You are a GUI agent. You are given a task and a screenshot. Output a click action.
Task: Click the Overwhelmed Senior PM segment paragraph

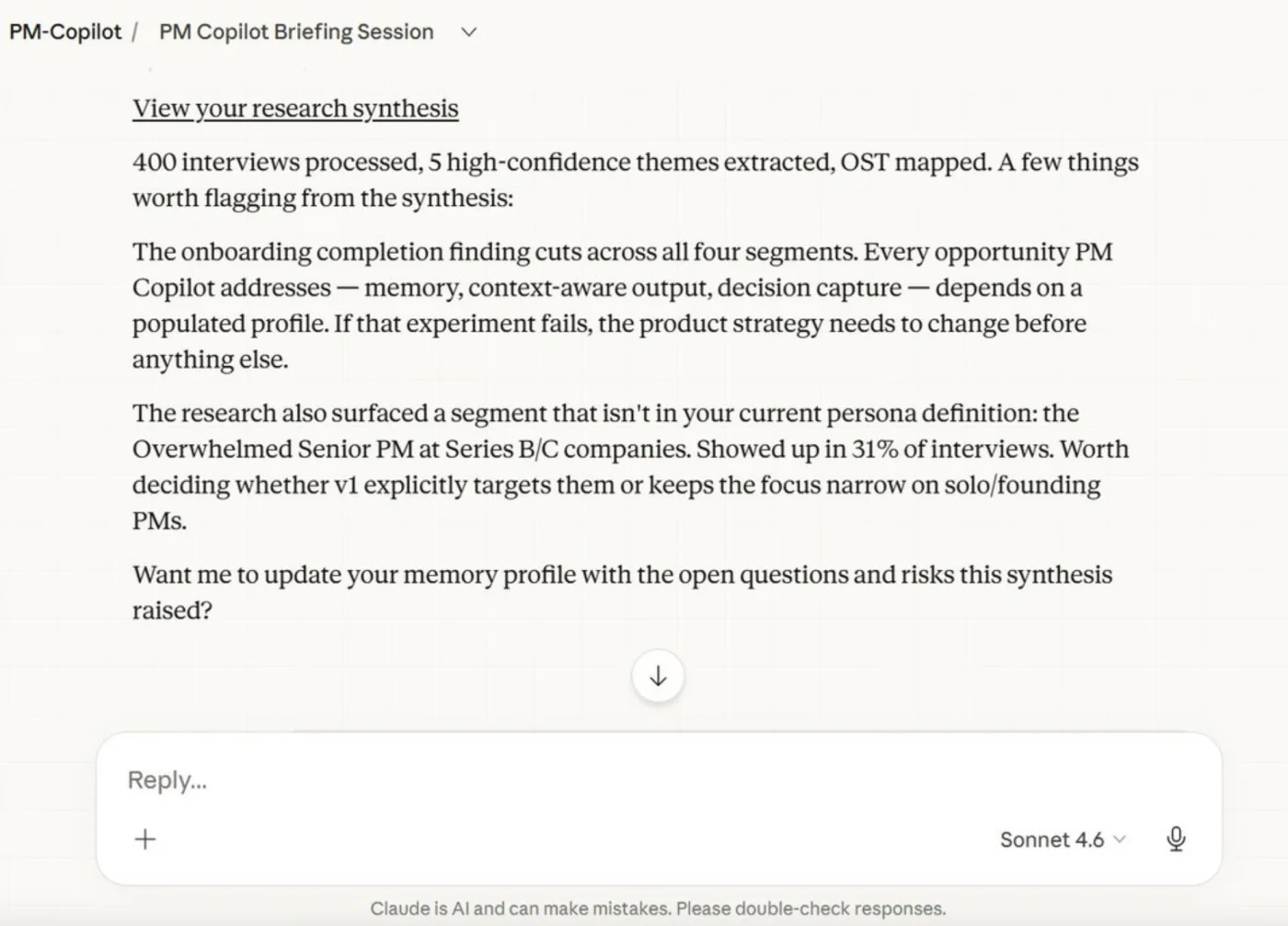631,466
